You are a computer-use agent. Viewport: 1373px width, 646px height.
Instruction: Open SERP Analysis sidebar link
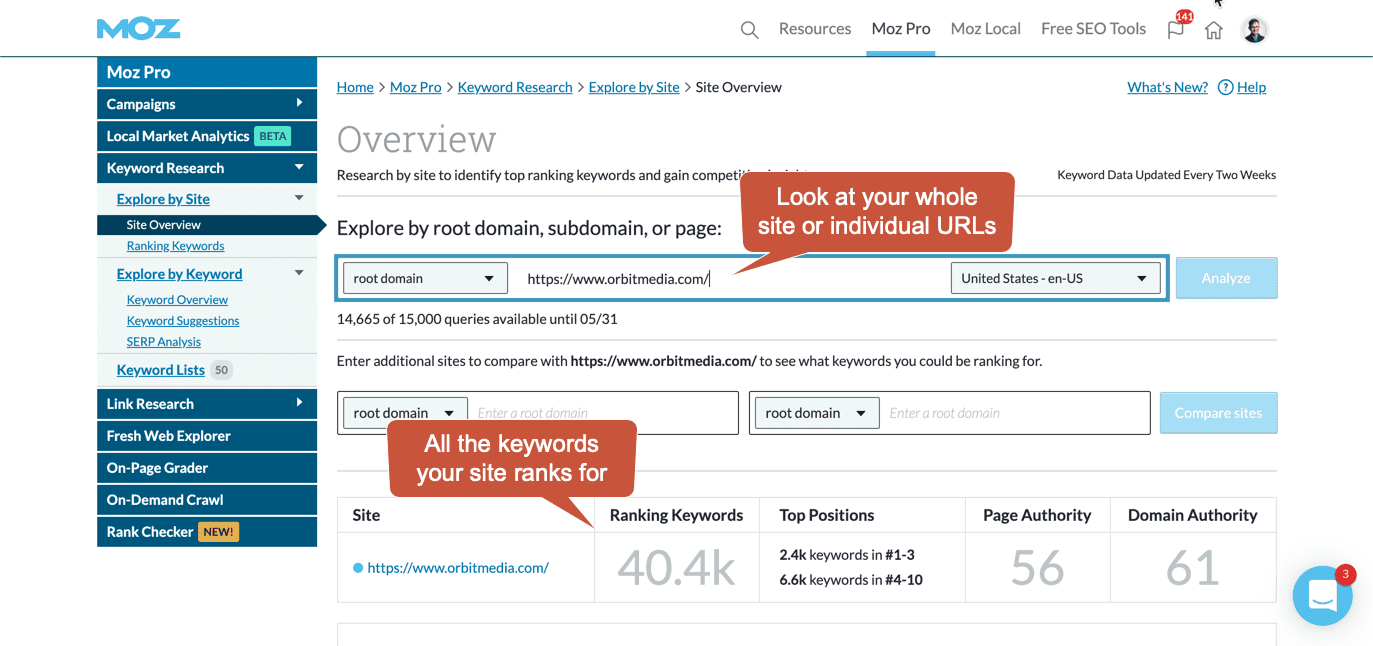[164, 342]
